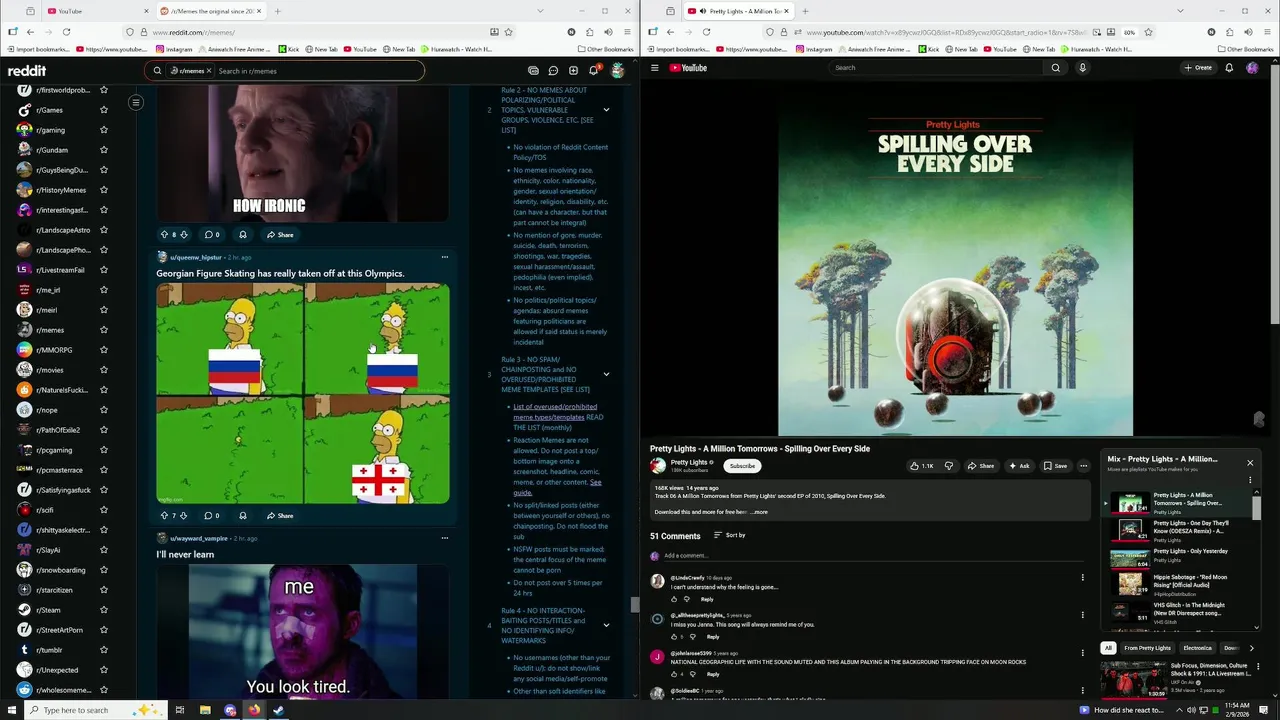Toggle favorite star for r/movies
Viewport: 1280px width, 720px height.
(x=103, y=370)
